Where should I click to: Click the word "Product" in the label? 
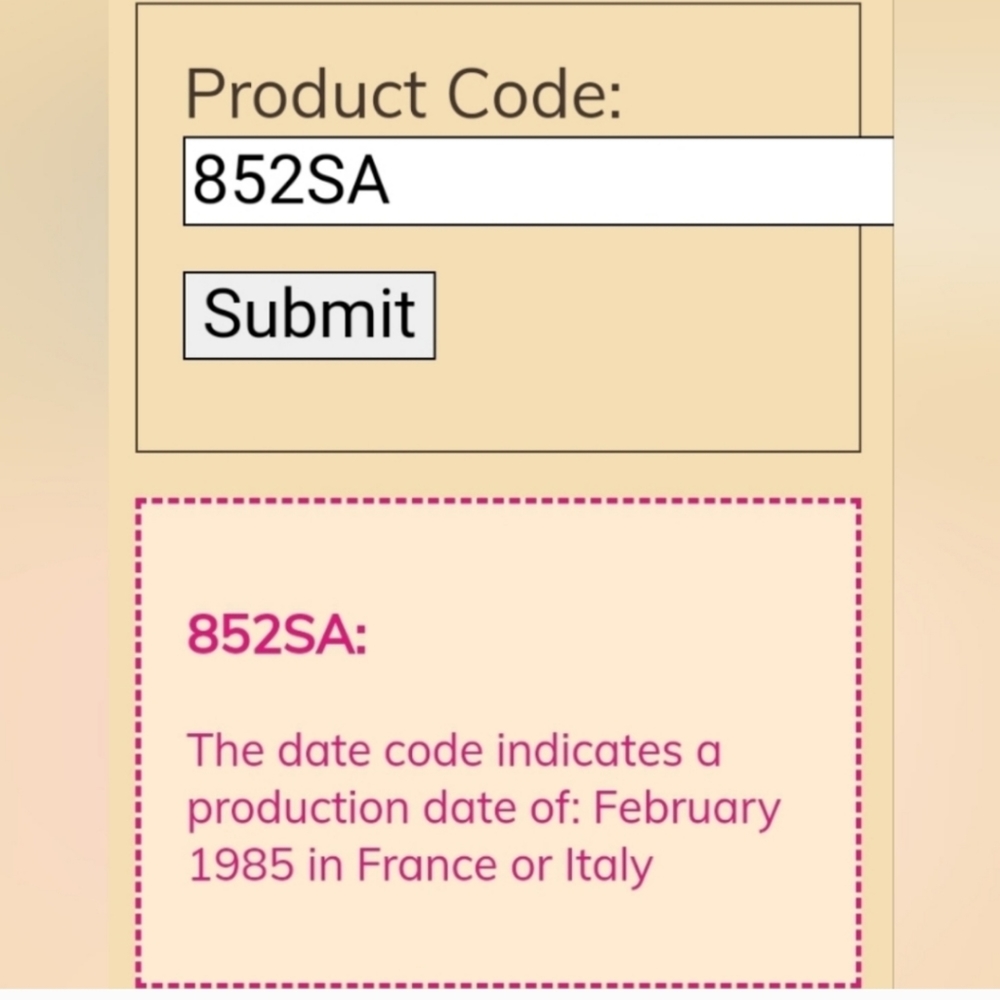(x=305, y=94)
